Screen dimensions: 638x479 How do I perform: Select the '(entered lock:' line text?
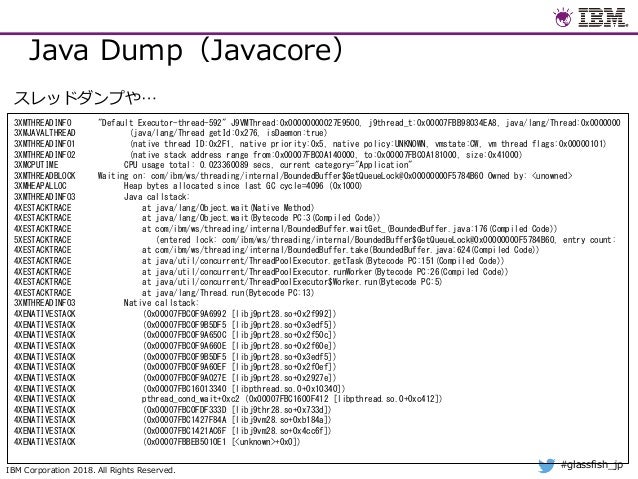(x=386, y=240)
